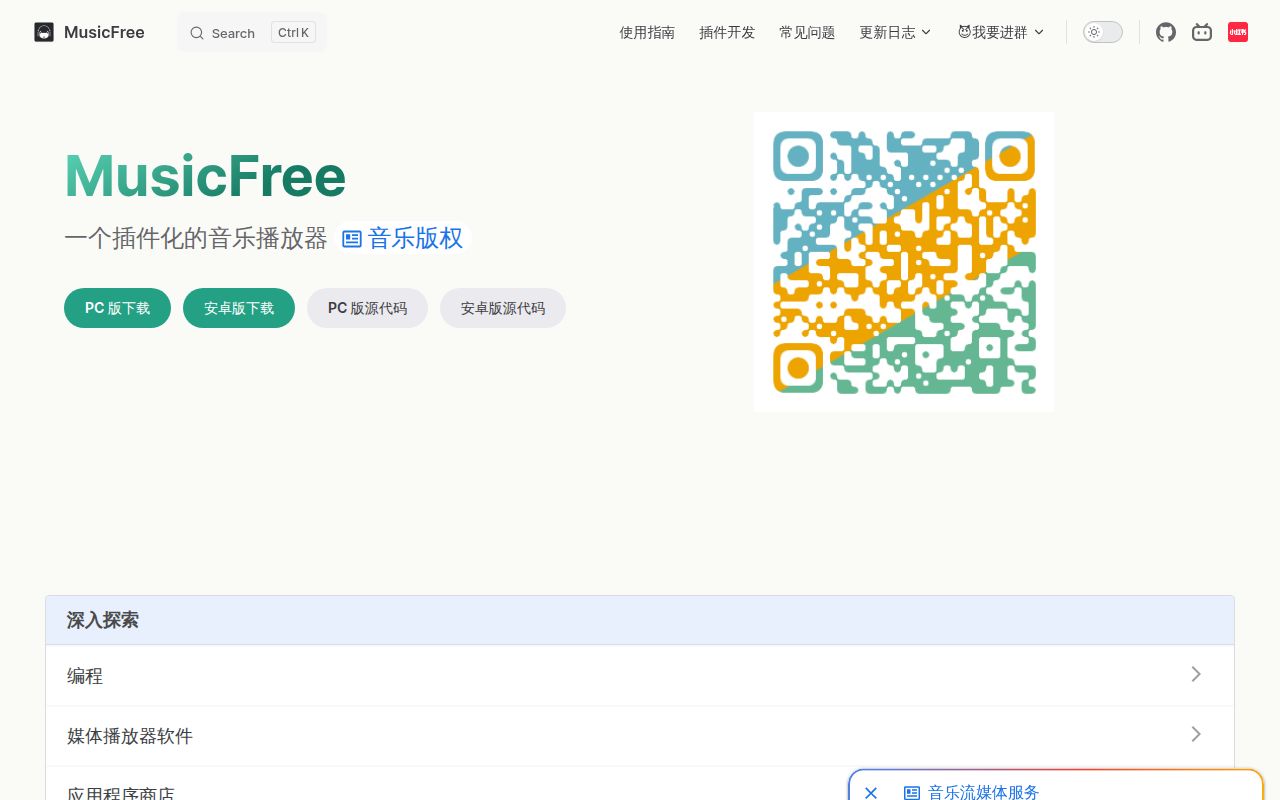Open the 插件开发 nav item
This screenshot has width=1280, height=800.
[x=727, y=32]
